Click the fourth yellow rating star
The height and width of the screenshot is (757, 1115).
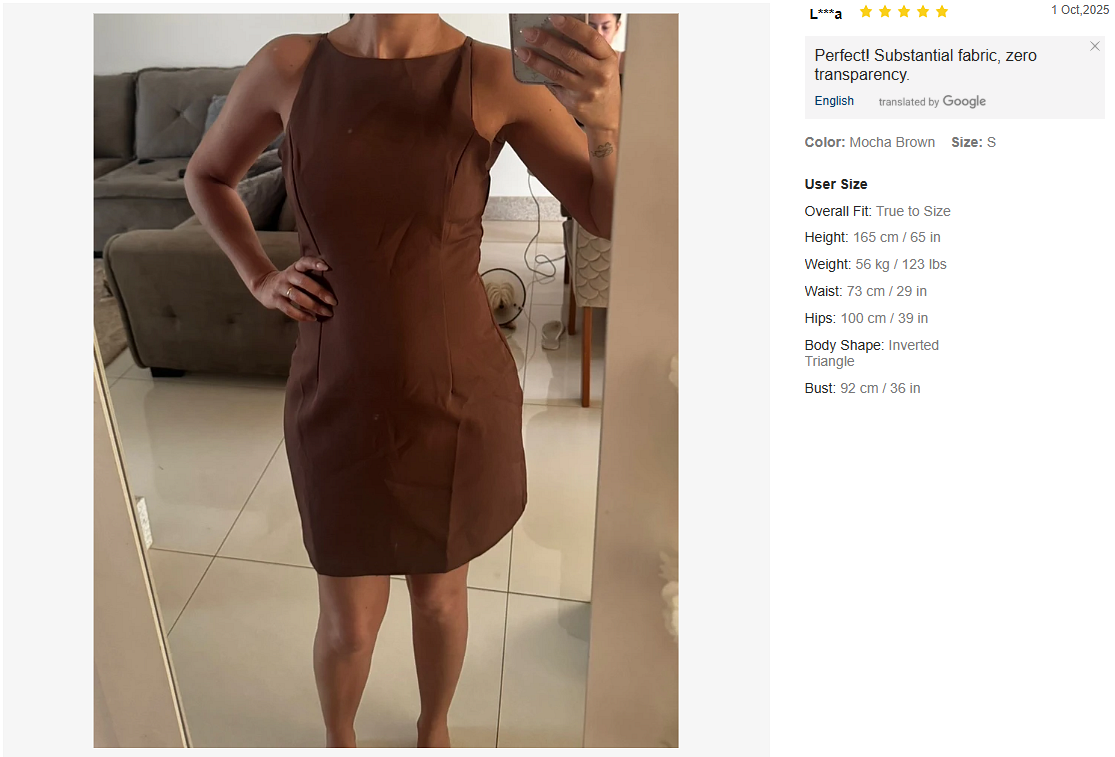tap(923, 11)
